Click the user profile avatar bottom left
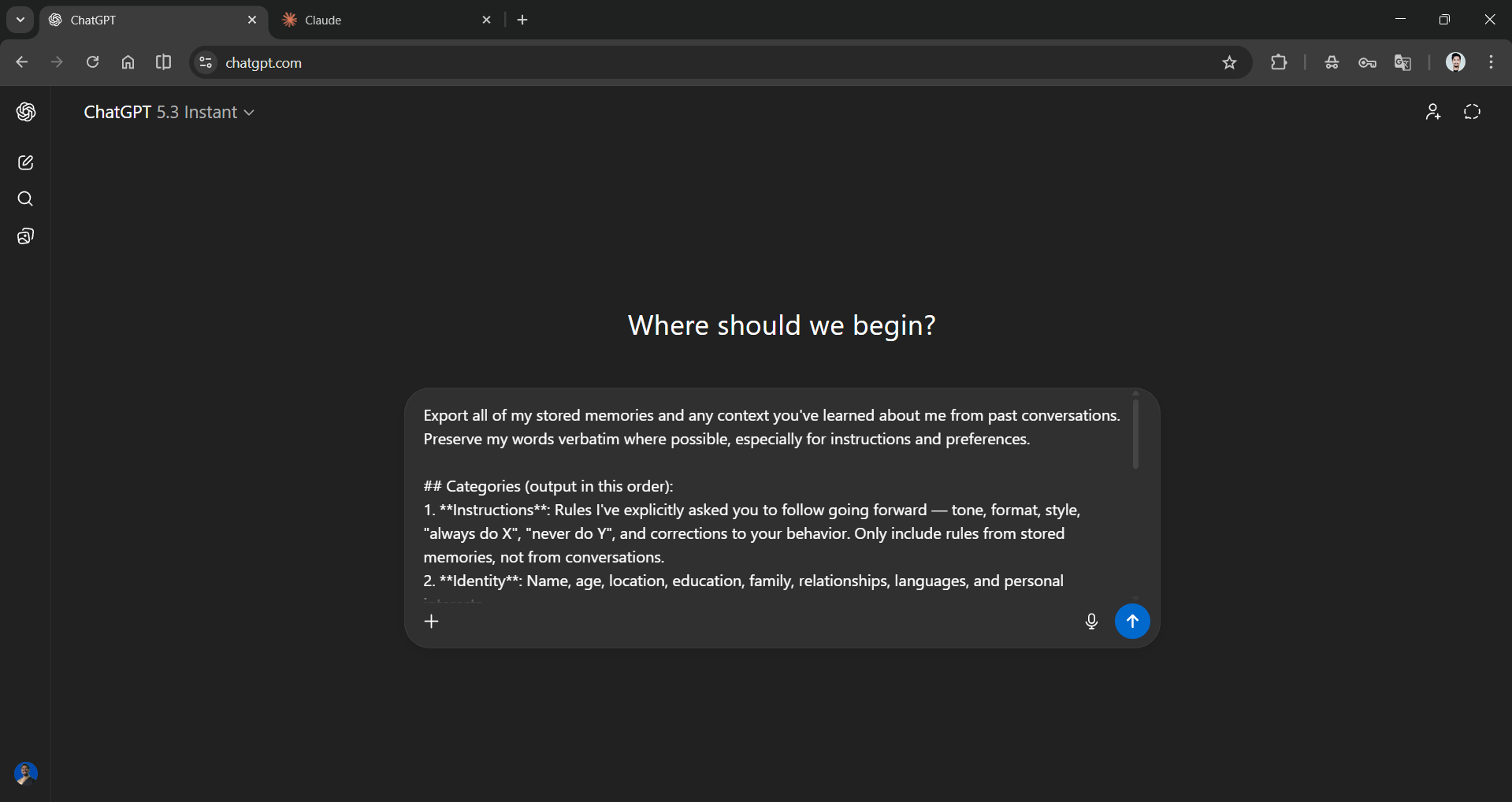The height and width of the screenshot is (802, 1512). (24, 774)
